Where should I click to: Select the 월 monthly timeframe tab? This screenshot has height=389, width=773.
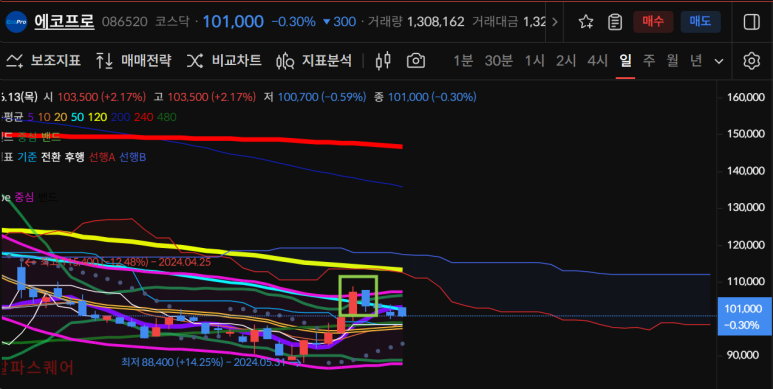point(672,61)
